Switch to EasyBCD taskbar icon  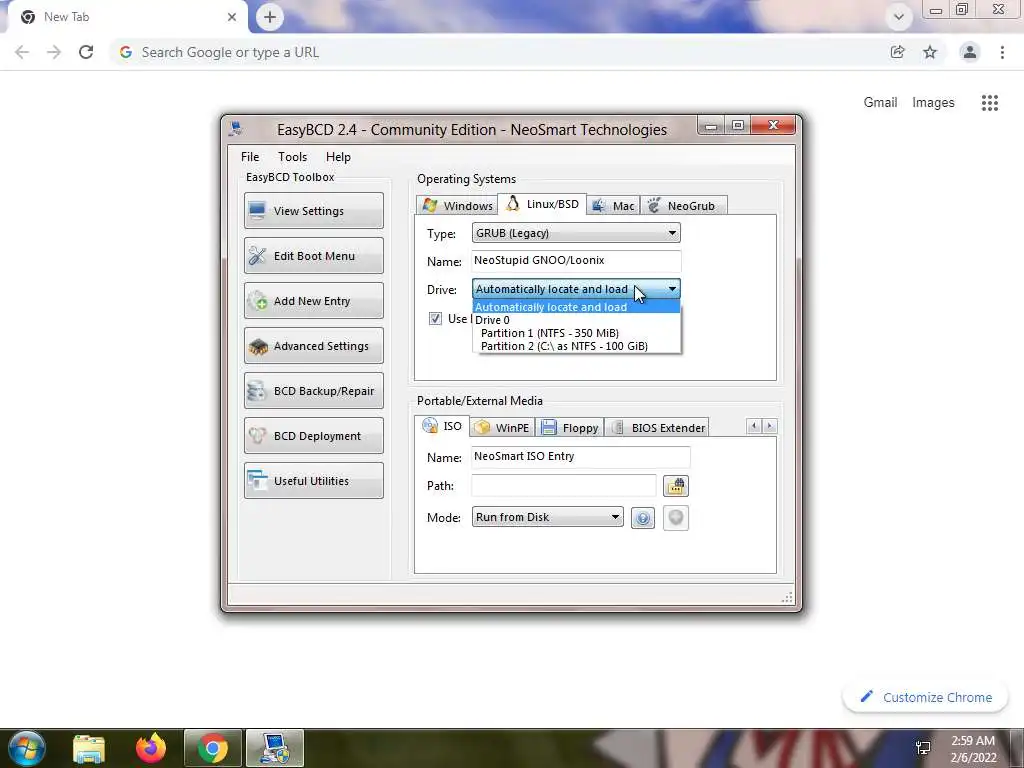pos(275,748)
